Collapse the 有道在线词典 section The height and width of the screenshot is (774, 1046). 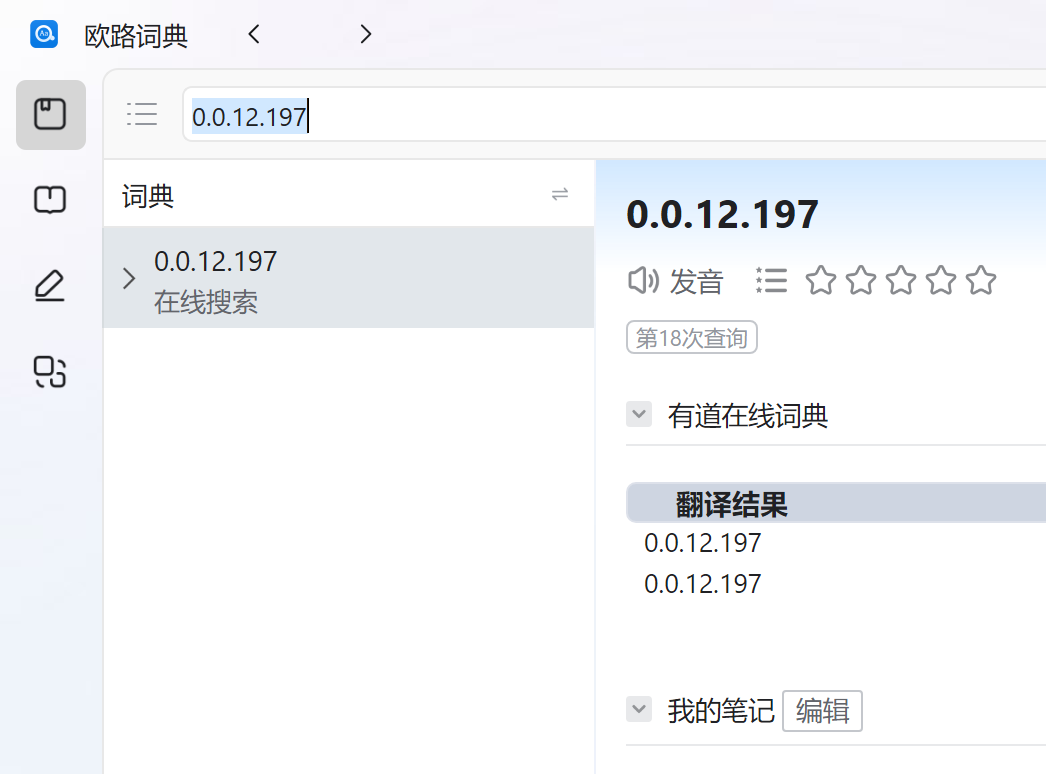(639, 414)
